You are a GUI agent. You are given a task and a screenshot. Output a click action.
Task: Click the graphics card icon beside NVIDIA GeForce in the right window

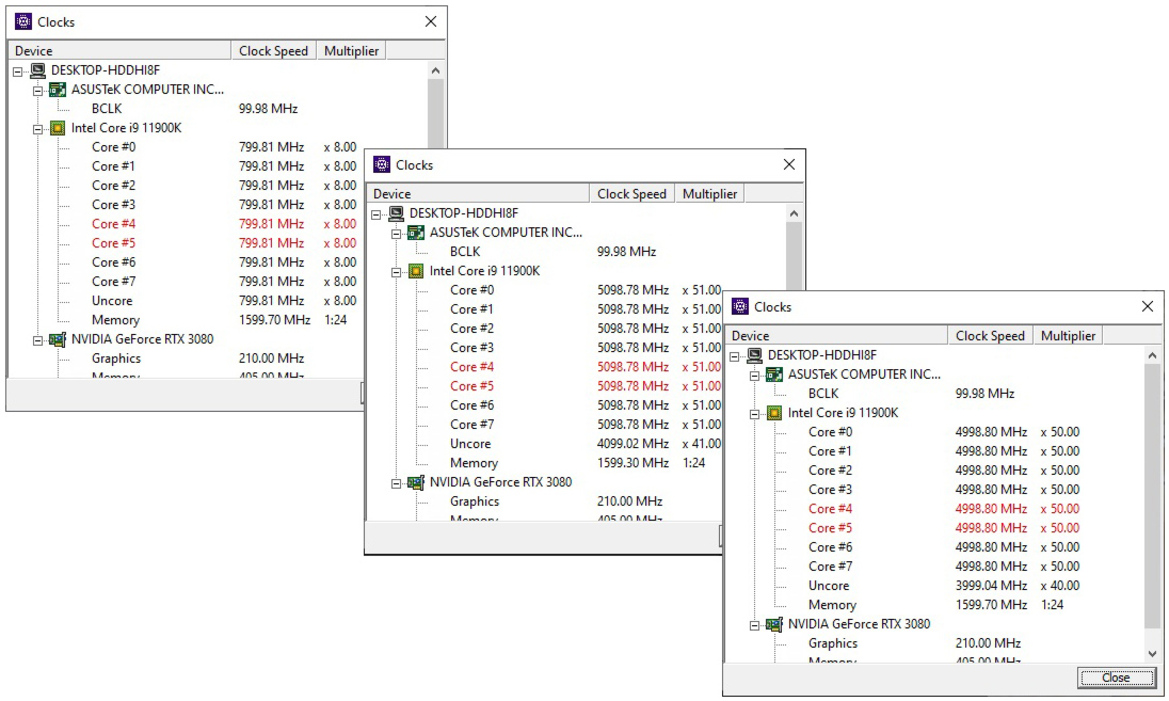point(775,624)
